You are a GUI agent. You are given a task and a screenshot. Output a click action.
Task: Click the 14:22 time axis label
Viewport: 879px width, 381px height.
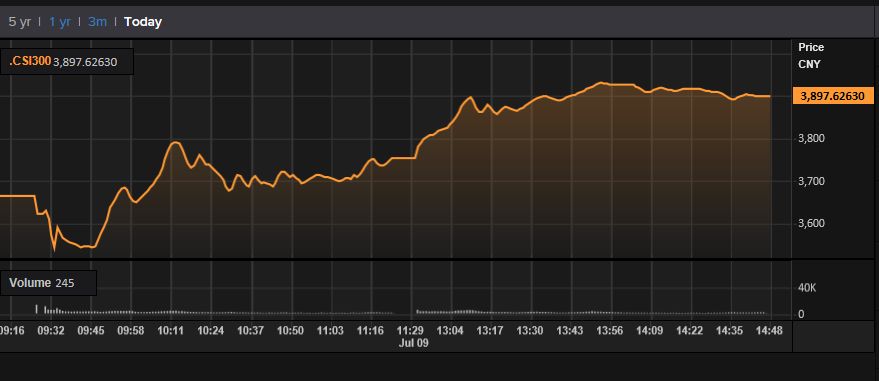690,331
